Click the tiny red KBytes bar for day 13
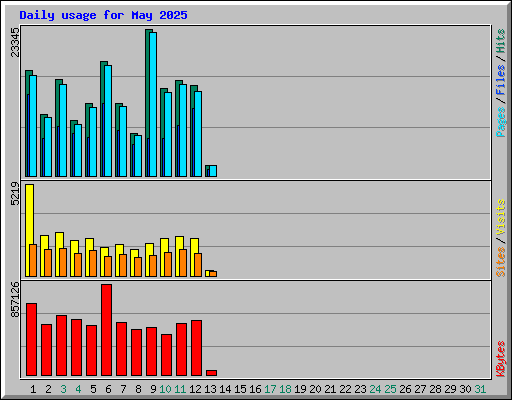This screenshot has width=512, height=400. (211, 373)
